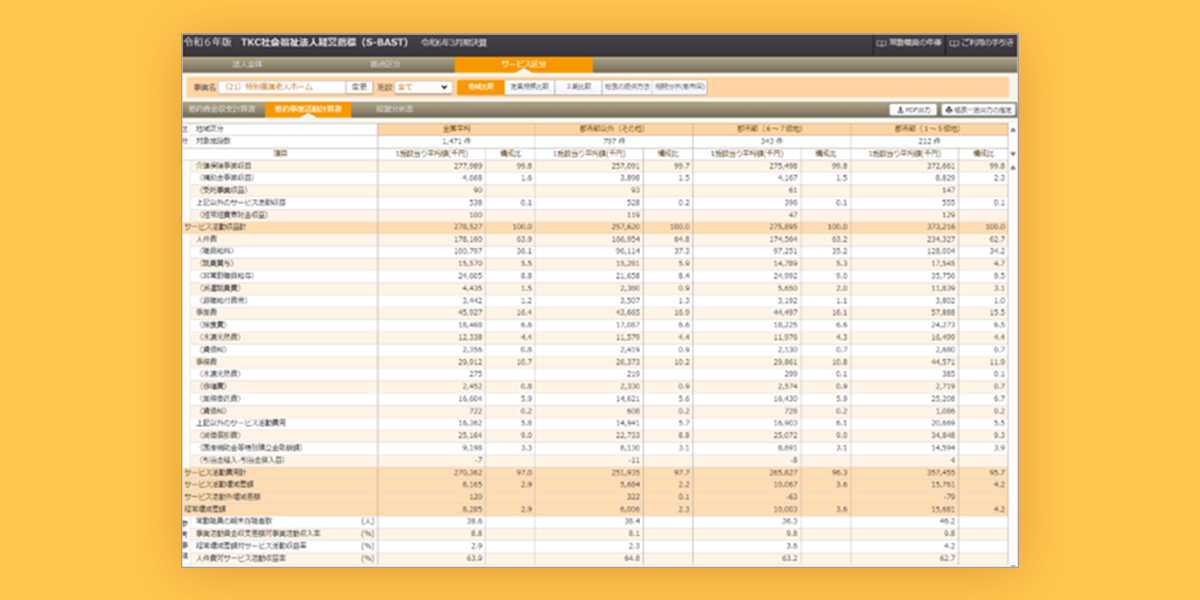The image size is (1200, 600).
Task: Click the value 373,216 in the revenue total row
Action: (943, 227)
